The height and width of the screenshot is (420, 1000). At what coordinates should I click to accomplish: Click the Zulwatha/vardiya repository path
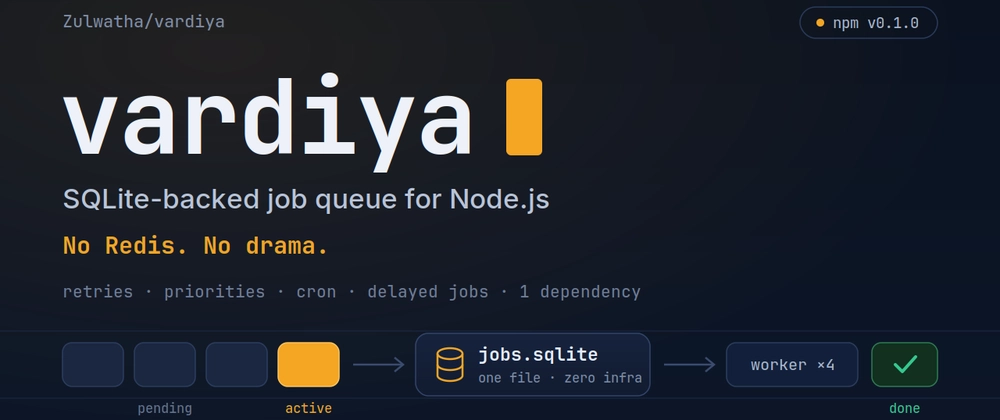pos(143,22)
